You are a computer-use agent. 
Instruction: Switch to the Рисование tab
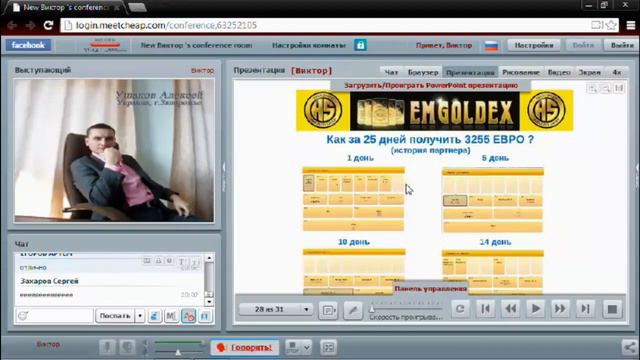click(x=521, y=72)
